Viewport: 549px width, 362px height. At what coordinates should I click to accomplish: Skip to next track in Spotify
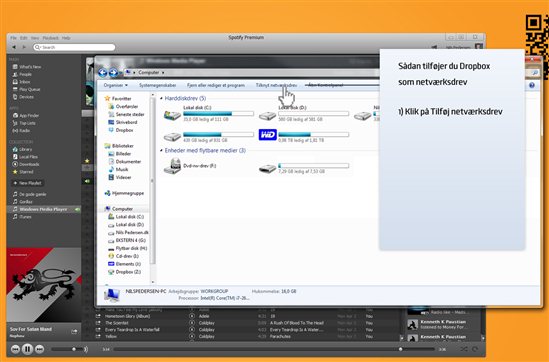[x=40, y=349]
